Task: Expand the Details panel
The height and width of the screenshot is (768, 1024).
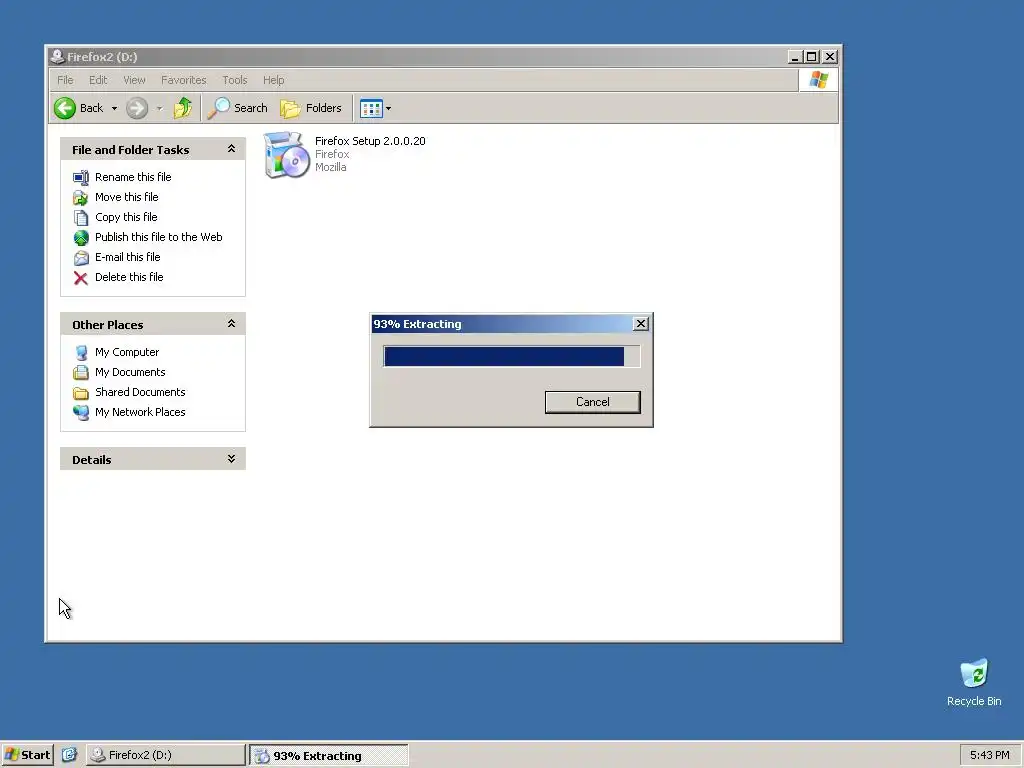Action: [x=231, y=459]
